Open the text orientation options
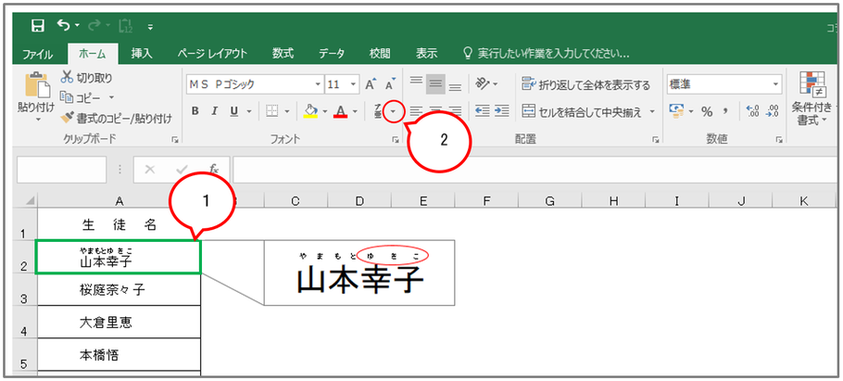Image resolution: width=843 pixels, height=381 pixels. click(486, 84)
